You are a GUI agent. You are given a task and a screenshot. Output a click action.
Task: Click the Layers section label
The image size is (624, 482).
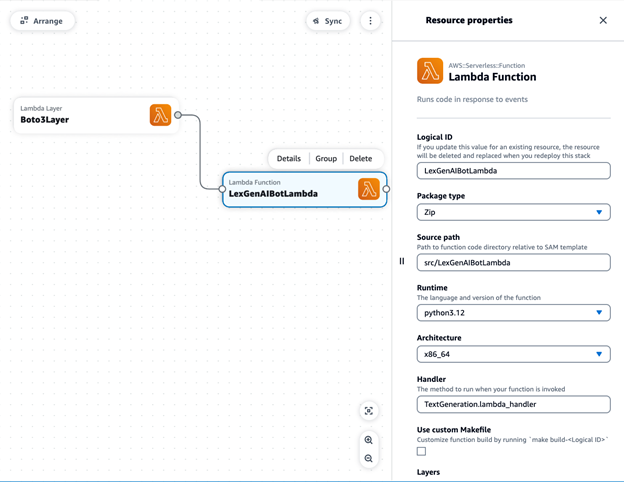[428, 472]
